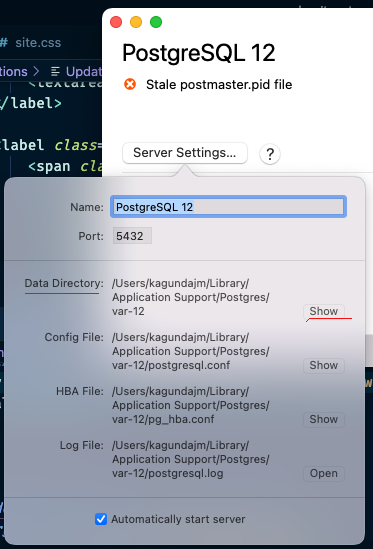The height and width of the screenshot is (549, 373).
Task: Click the Port field showing 5432
Action: pos(132,236)
